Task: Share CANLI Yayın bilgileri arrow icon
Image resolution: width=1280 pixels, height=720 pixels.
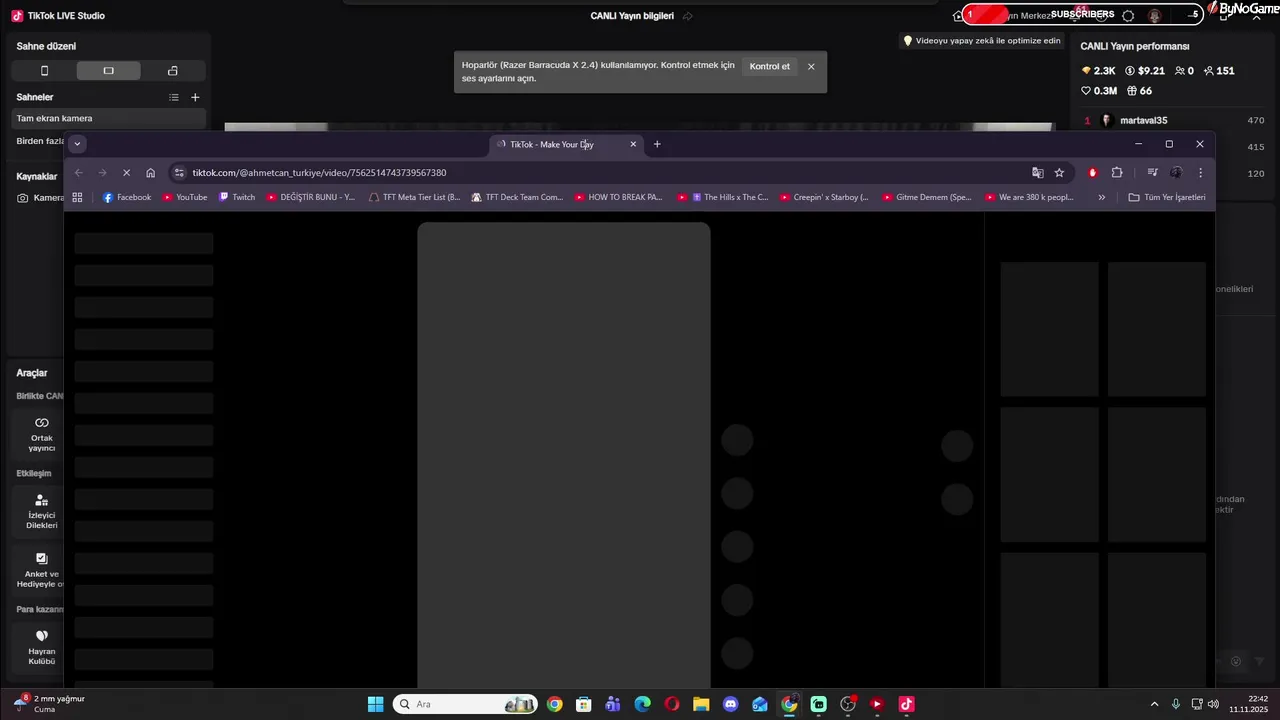Action: (688, 16)
